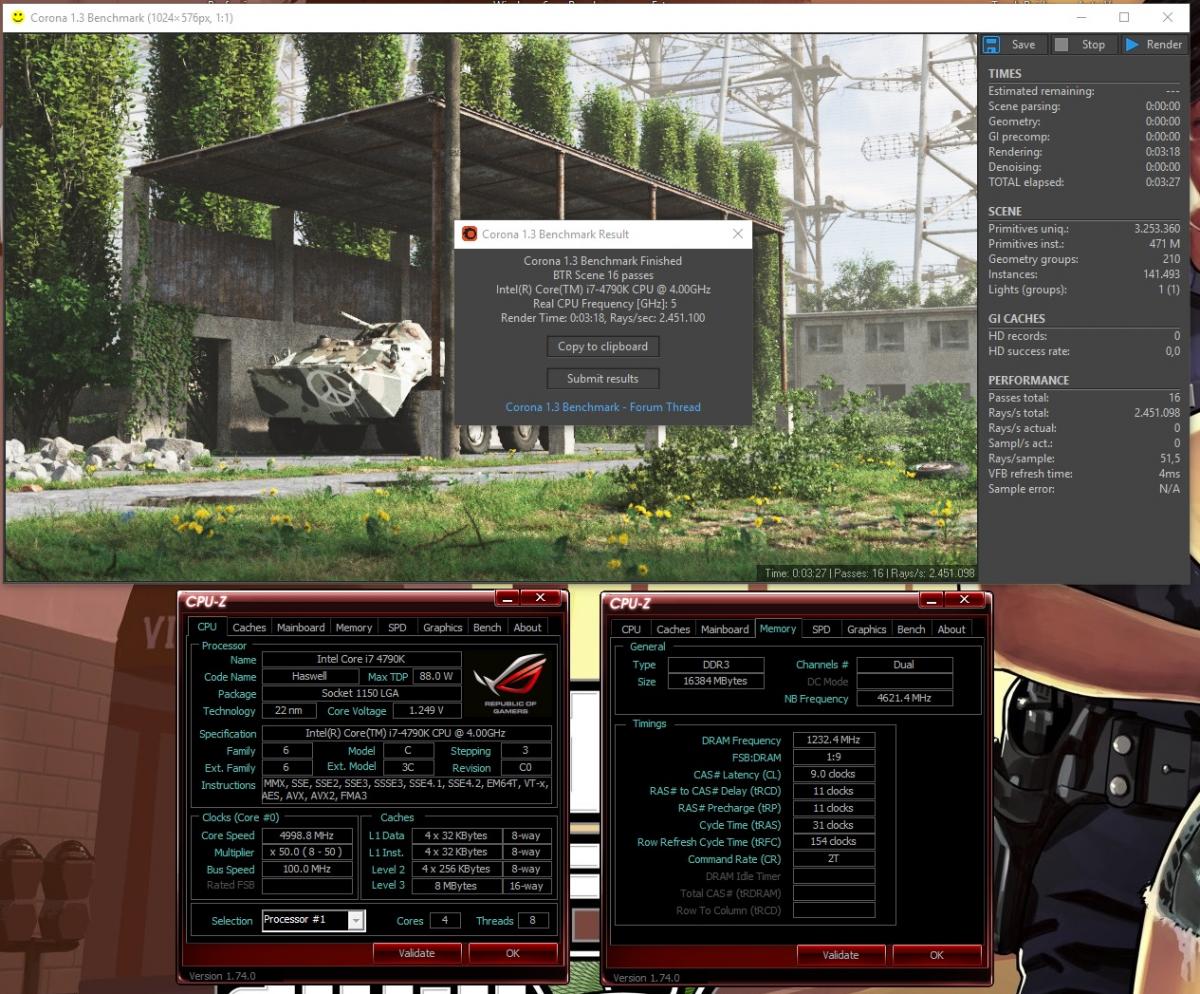1200x994 pixels.
Task: Maximize the Corona Benchmark window
Action: pos(1124,17)
